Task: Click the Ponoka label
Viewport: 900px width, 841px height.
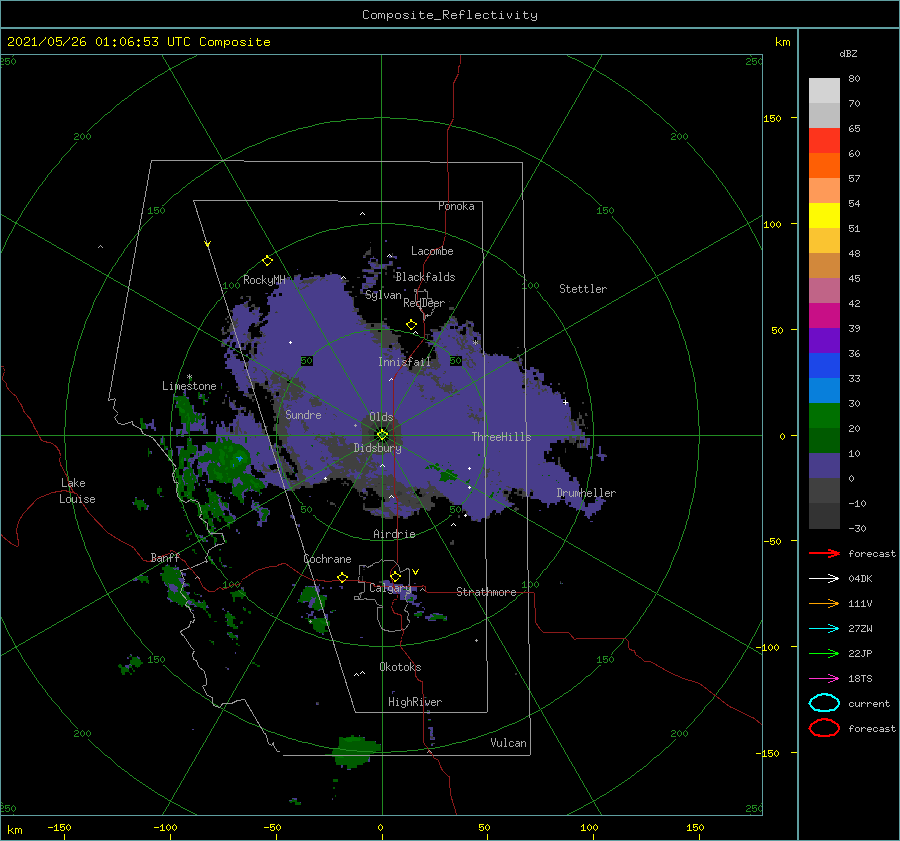Action: [456, 206]
